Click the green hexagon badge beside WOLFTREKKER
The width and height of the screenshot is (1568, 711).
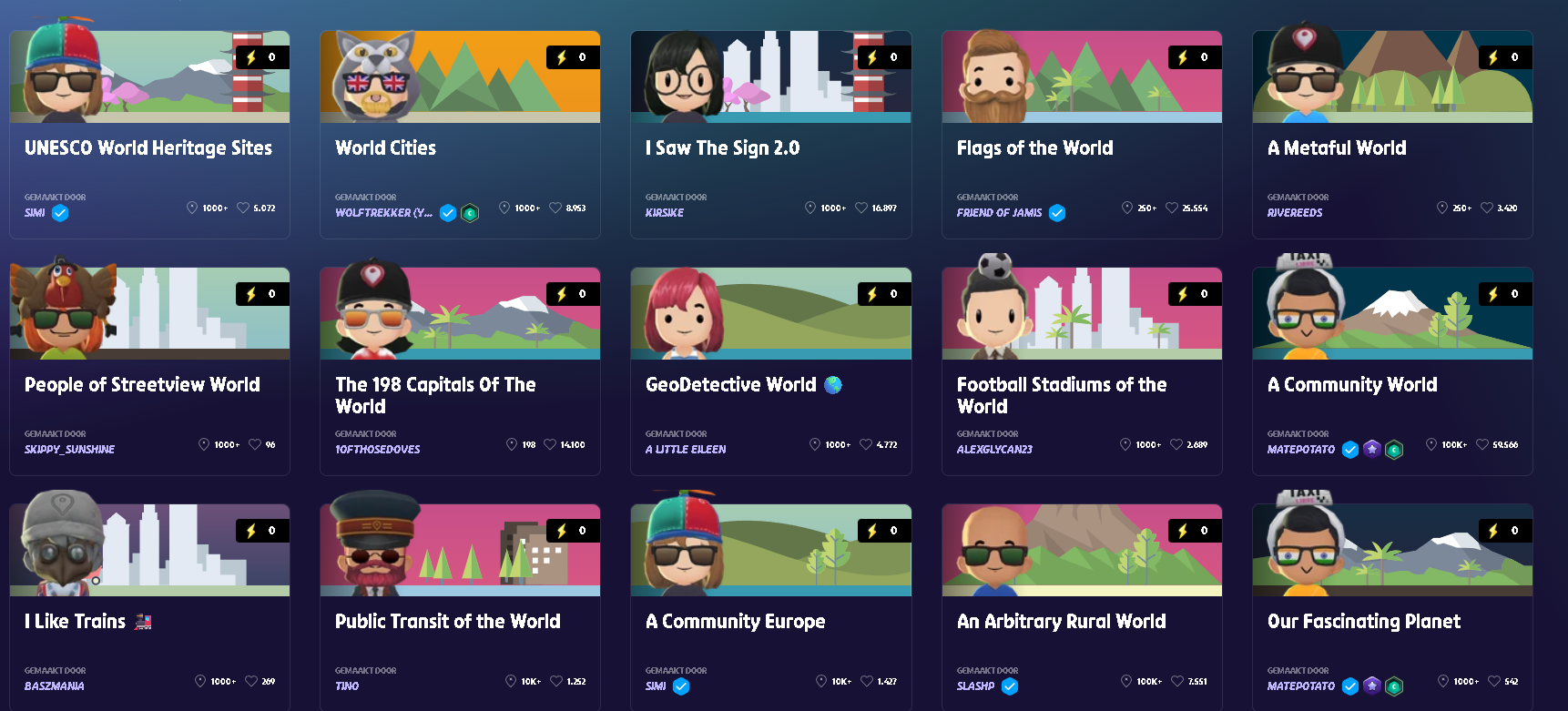click(x=470, y=213)
